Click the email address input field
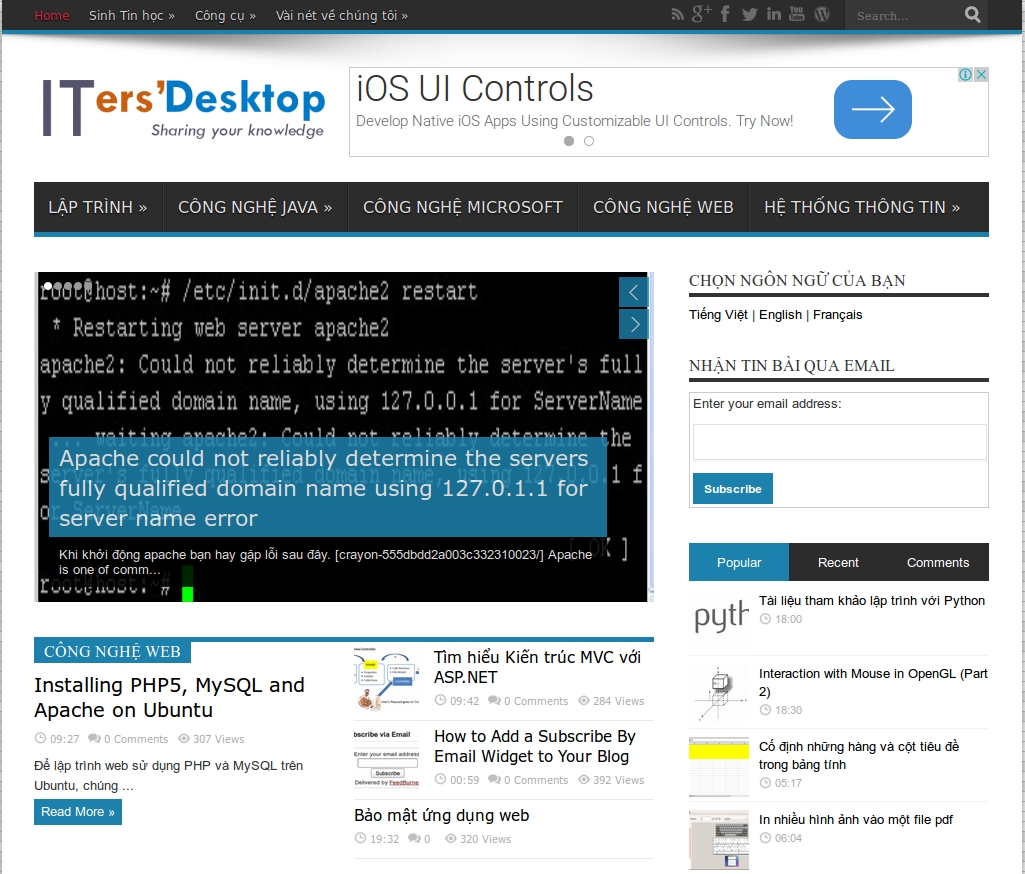 click(839, 442)
